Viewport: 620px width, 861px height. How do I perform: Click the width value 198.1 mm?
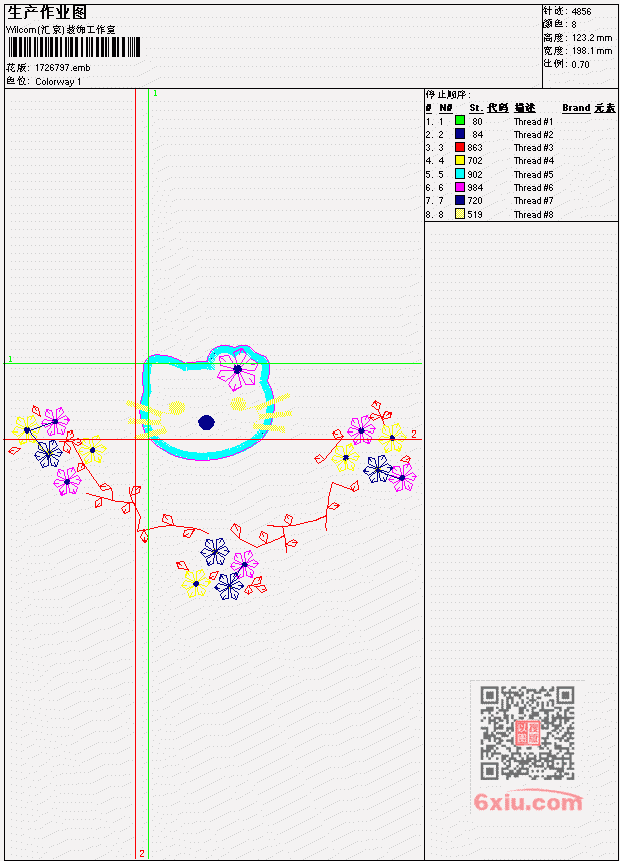[x=592, y=51]
